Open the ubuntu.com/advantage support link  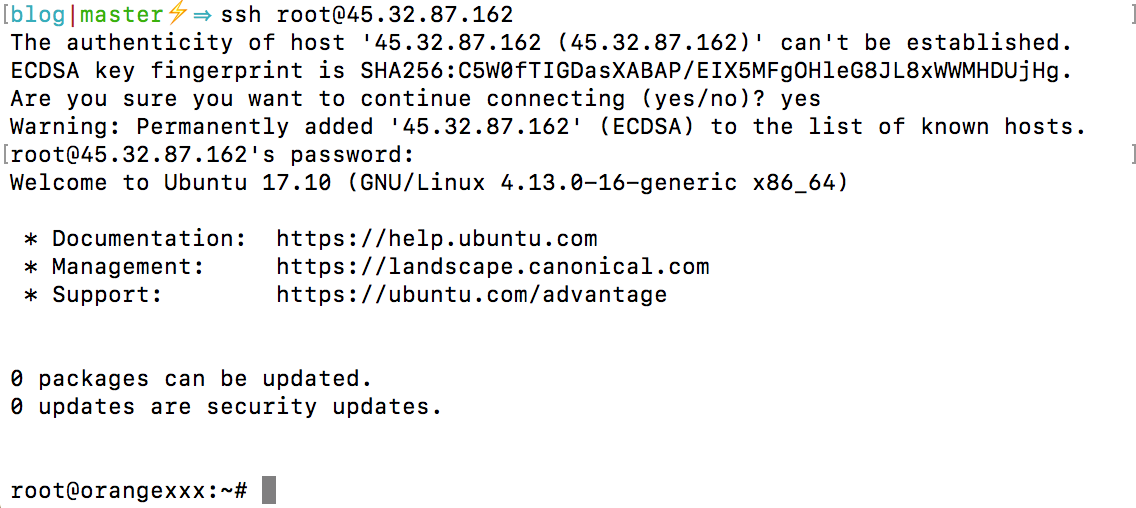click(x=472, y=295)
